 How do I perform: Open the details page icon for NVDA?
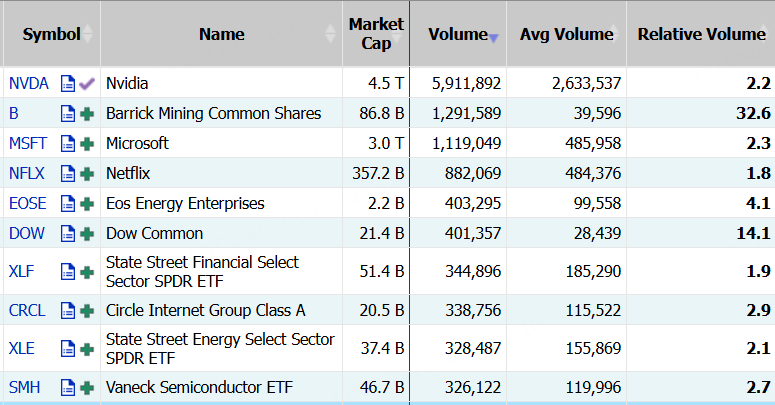point(68,83)
